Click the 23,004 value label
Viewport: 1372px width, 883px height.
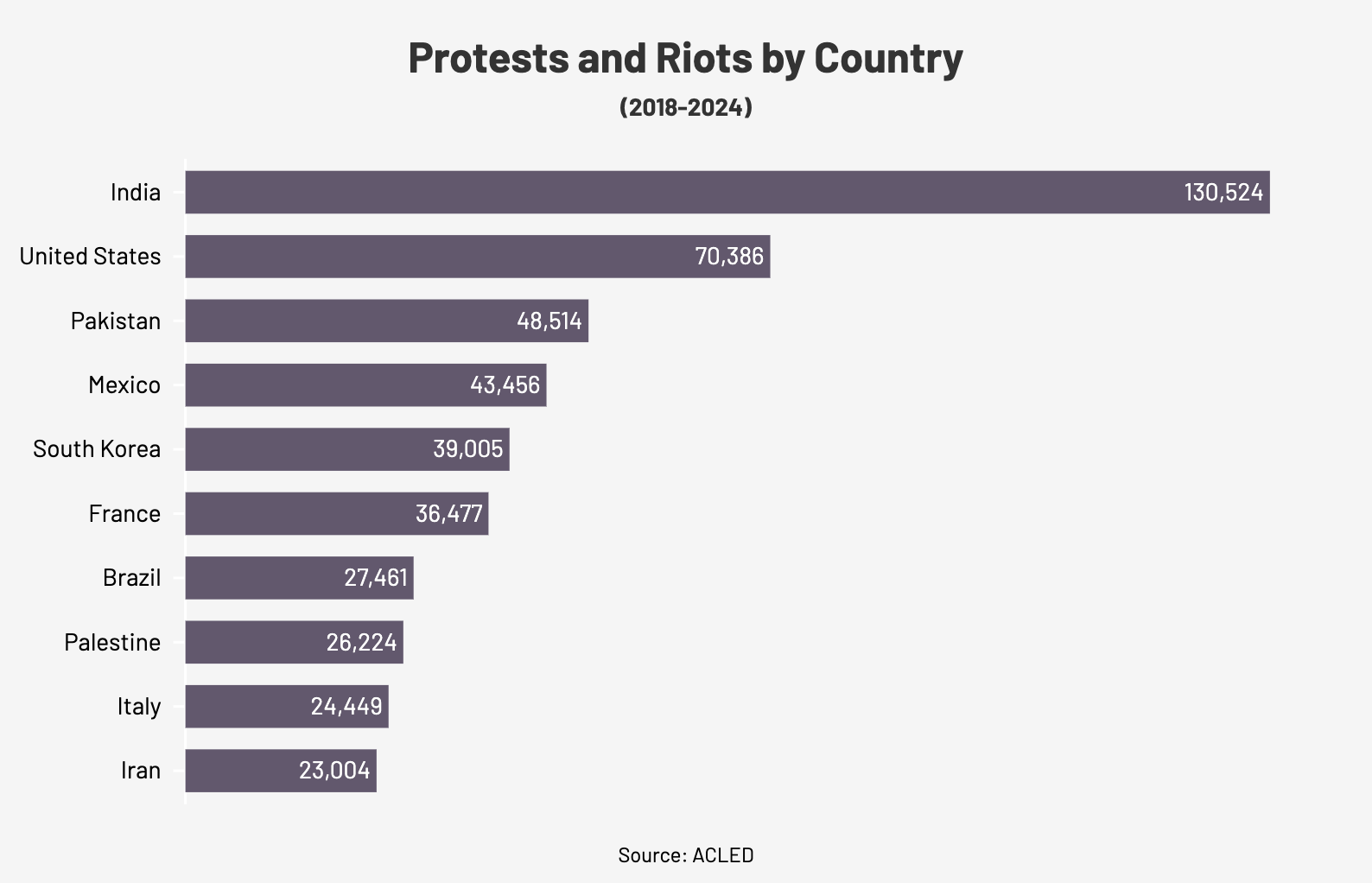click(x=334, y=771)
